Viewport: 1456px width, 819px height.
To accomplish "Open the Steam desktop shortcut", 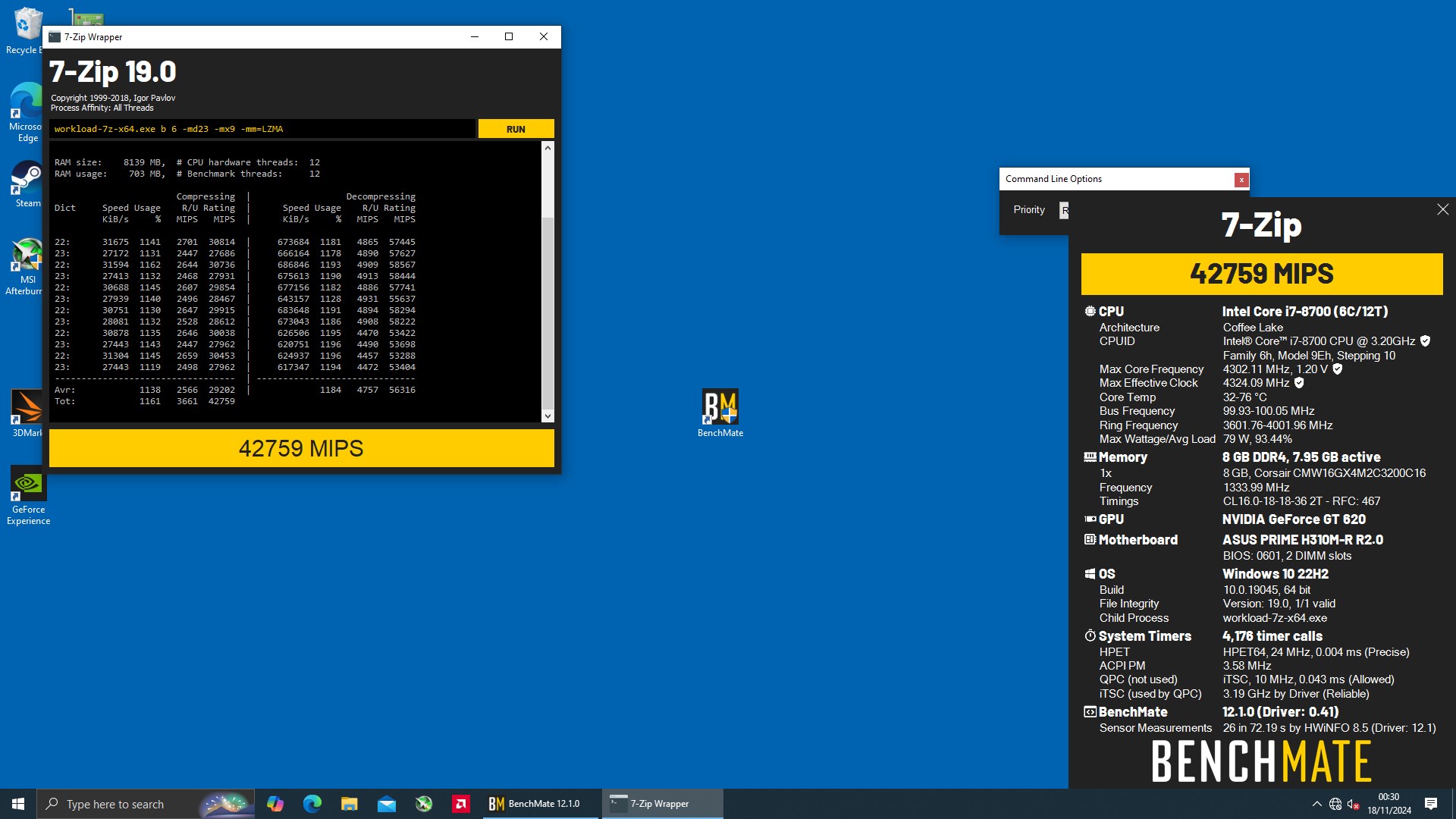I will [27, 184].
